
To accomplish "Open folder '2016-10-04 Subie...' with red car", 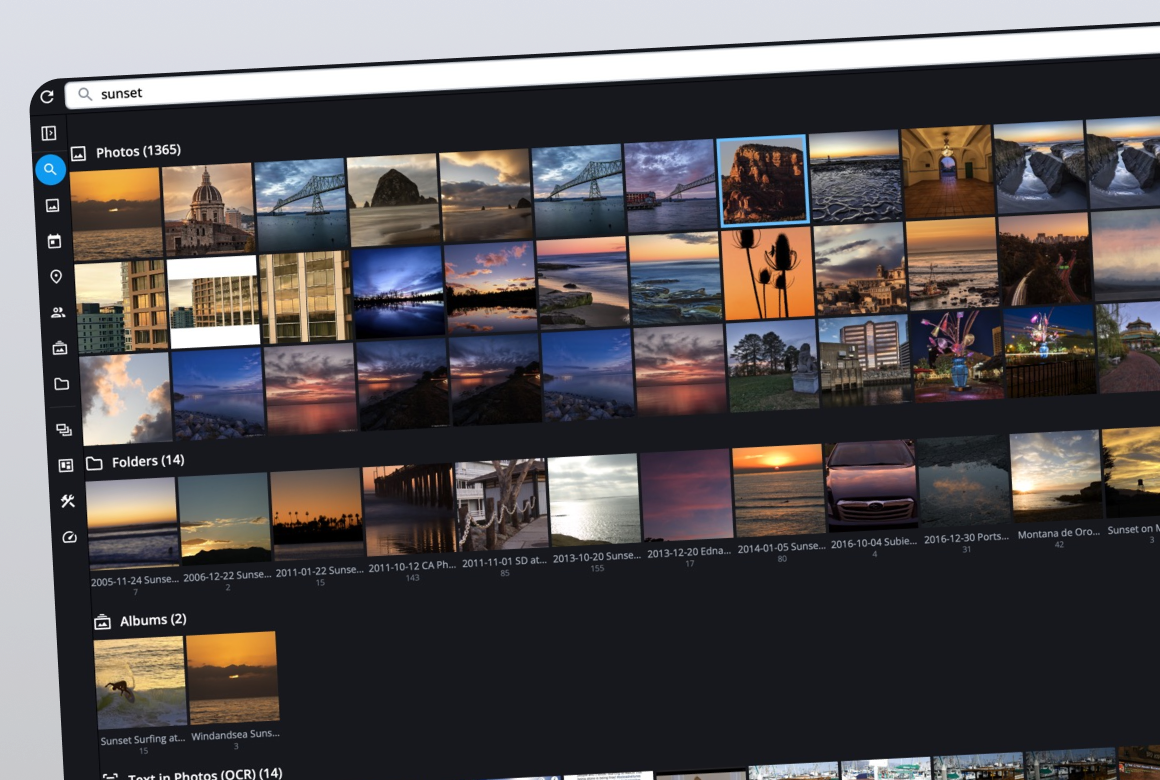I will click(872, 500).
